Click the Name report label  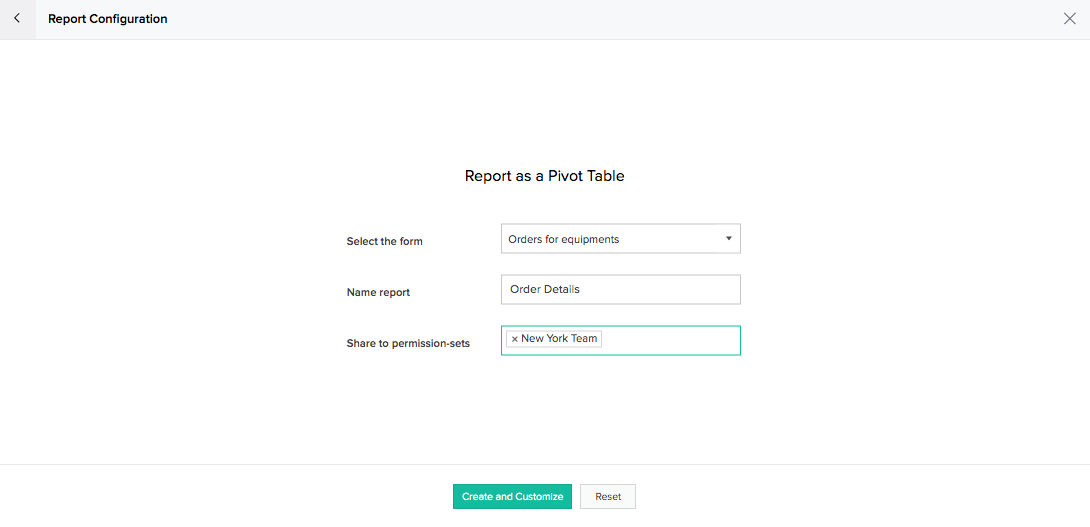pyautogui.click(x=378, y=293)
